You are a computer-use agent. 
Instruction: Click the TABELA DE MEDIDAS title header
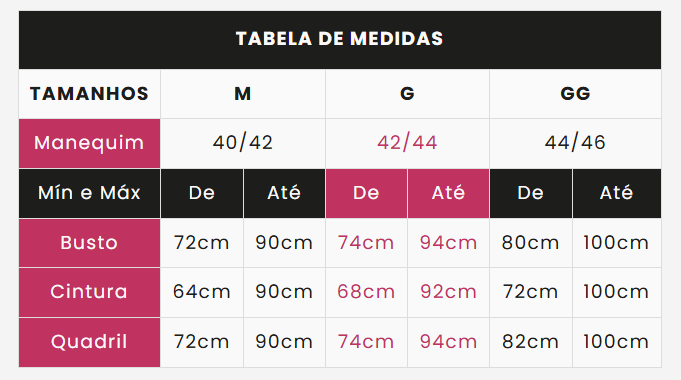point(340,40)
